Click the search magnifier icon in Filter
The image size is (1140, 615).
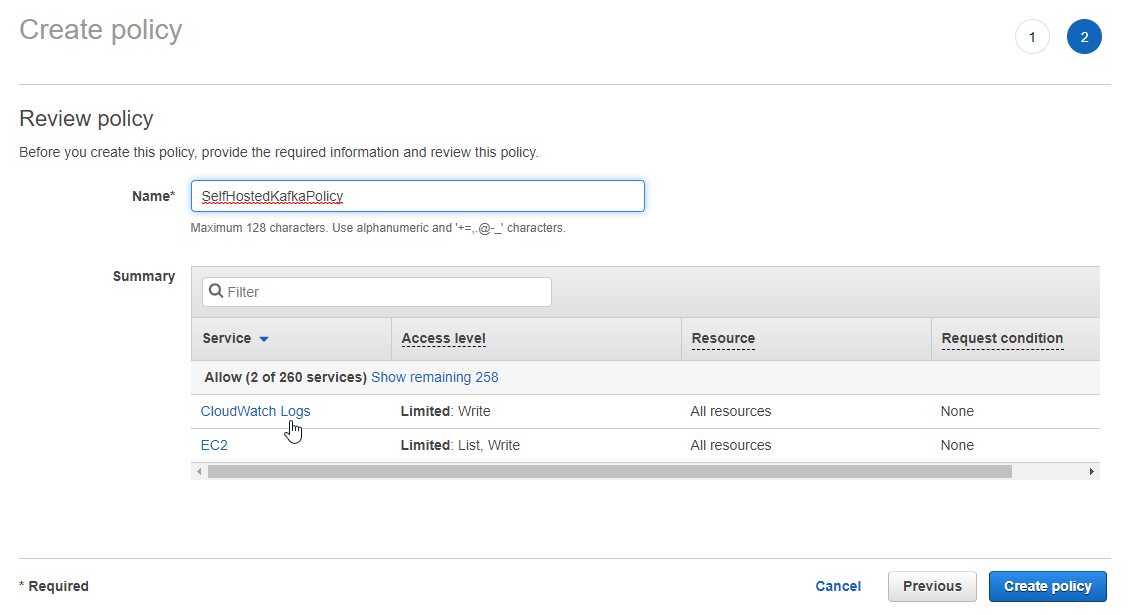pos(216,292)
